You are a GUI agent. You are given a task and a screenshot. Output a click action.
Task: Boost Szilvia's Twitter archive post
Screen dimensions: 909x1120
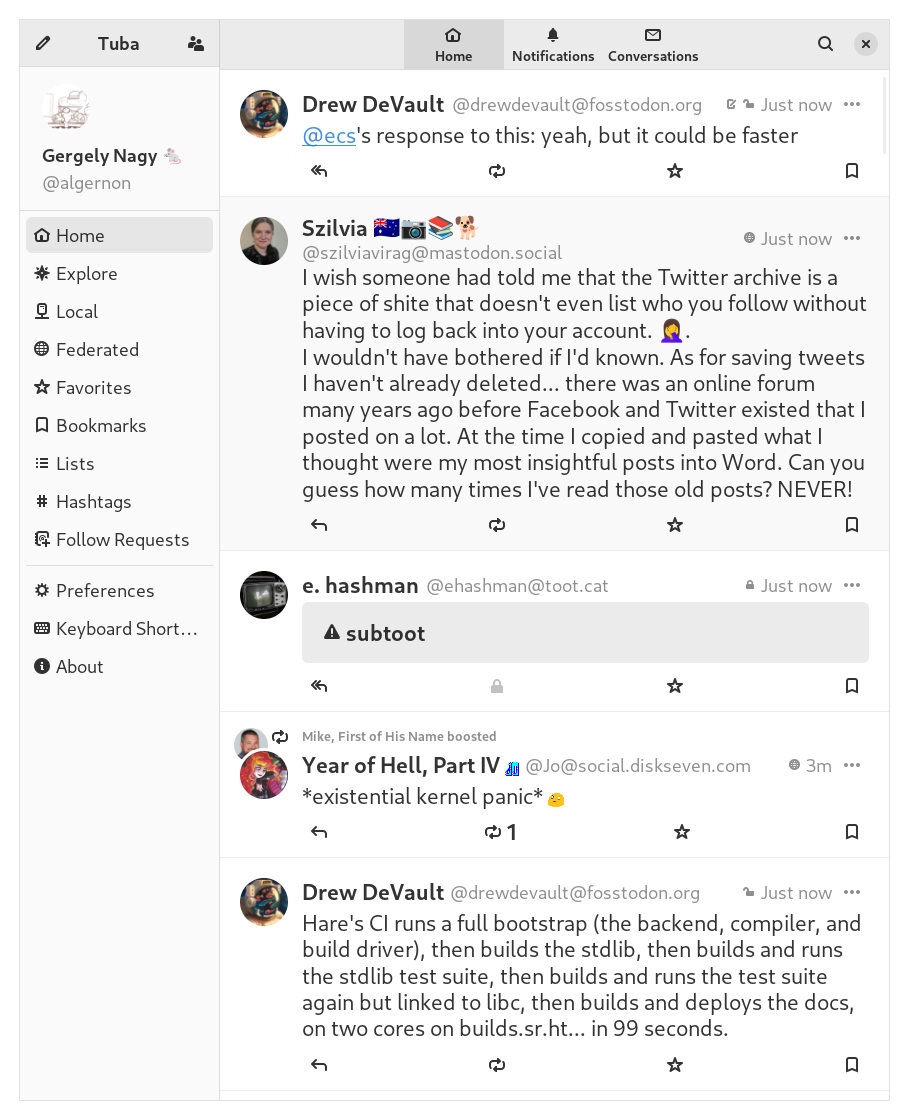tap(497, 524)
